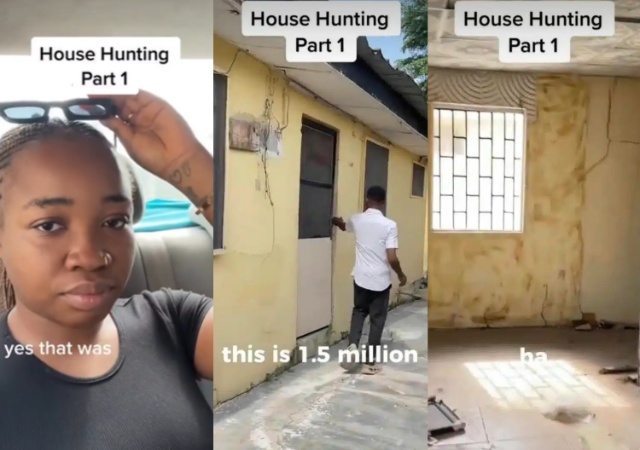Tap the dark door with white lower panel
This screenshot has width=640, height=450.
tap(317, 227)
